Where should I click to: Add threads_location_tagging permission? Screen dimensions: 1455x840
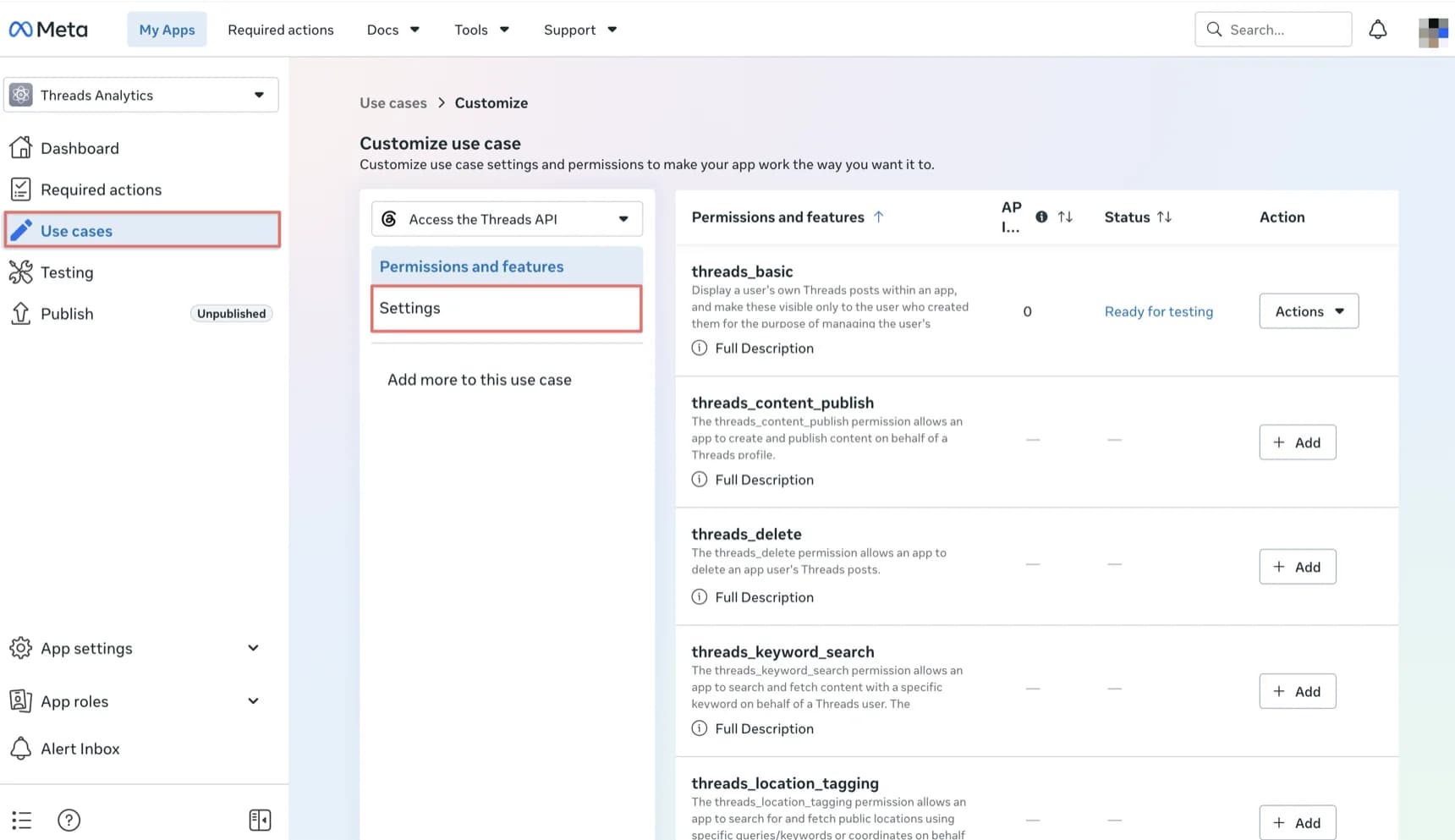click(x=1298, y=822)
